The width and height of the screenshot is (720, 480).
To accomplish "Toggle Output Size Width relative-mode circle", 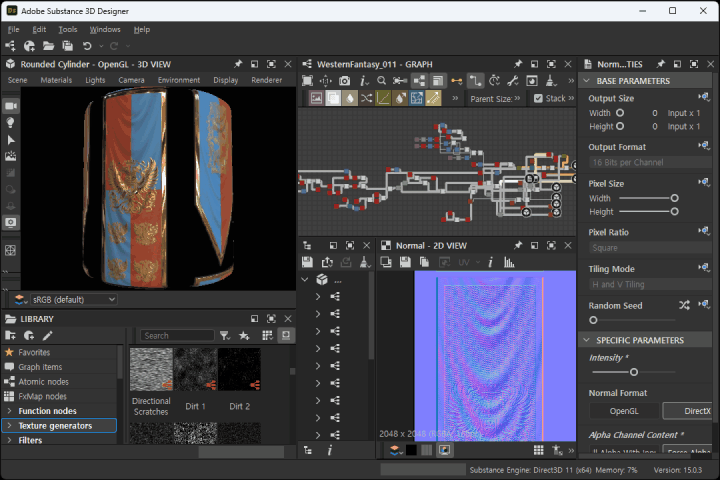I will [x=620, y=113].
